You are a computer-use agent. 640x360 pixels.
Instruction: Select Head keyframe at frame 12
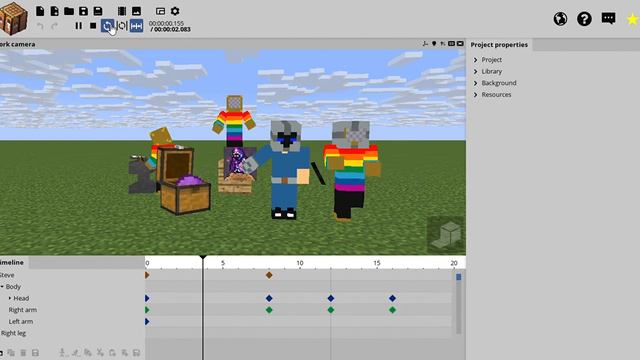point(331,298)
